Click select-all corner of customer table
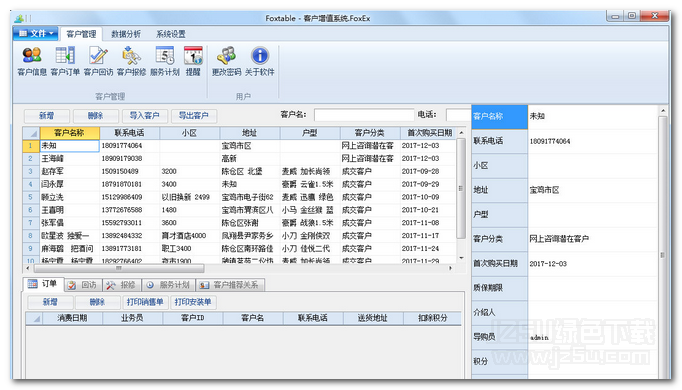 point(31,133)
